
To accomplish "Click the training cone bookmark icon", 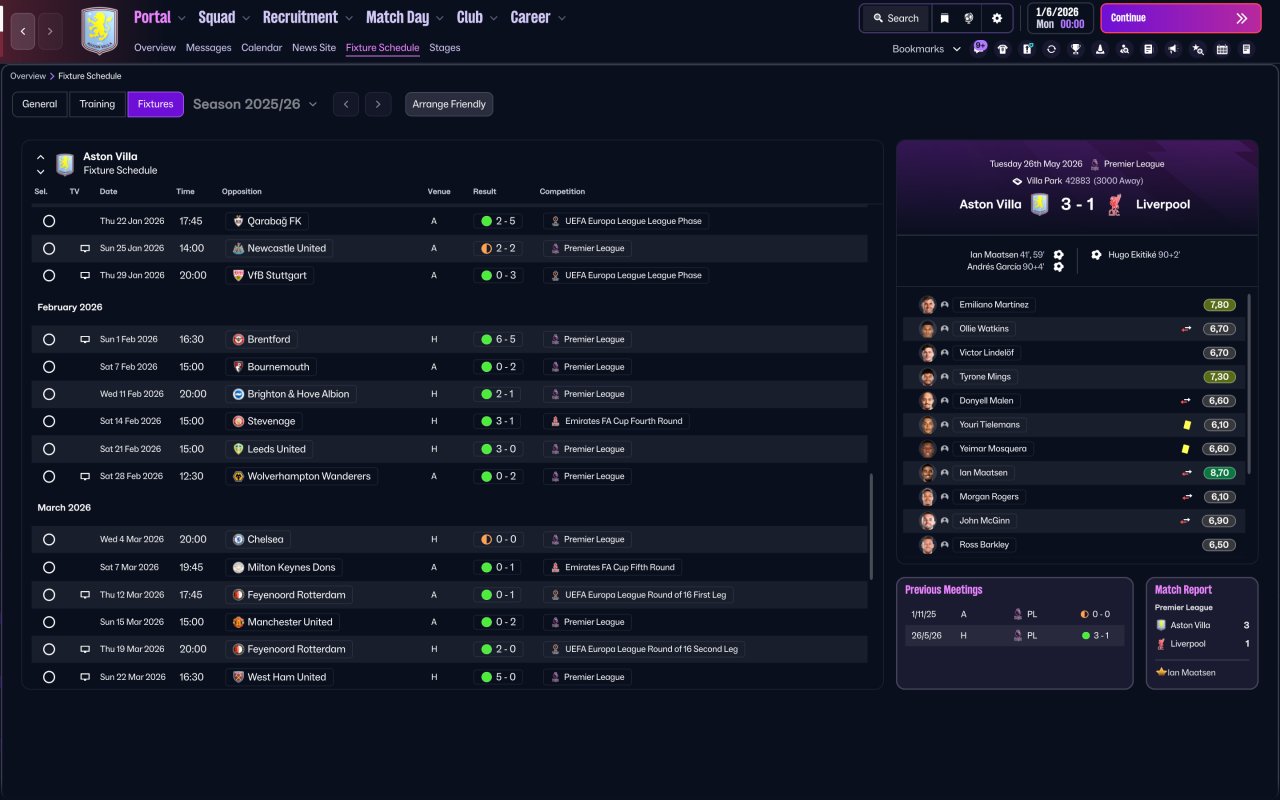I will coord(1100,49).
